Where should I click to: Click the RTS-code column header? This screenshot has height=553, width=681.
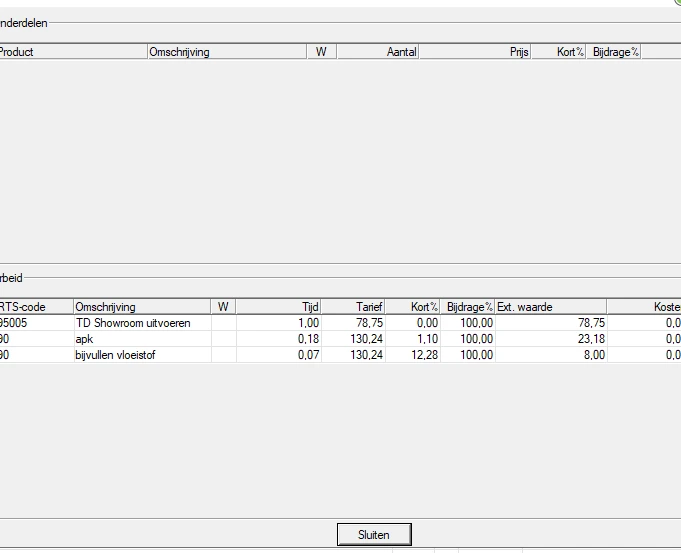[36, 307]
